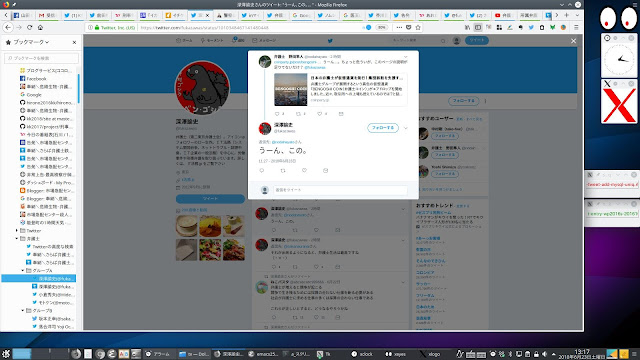Select the highlighted 深澤諭史 bookmark row
Screen dimensions: 640x360
[x=39, y=278]
